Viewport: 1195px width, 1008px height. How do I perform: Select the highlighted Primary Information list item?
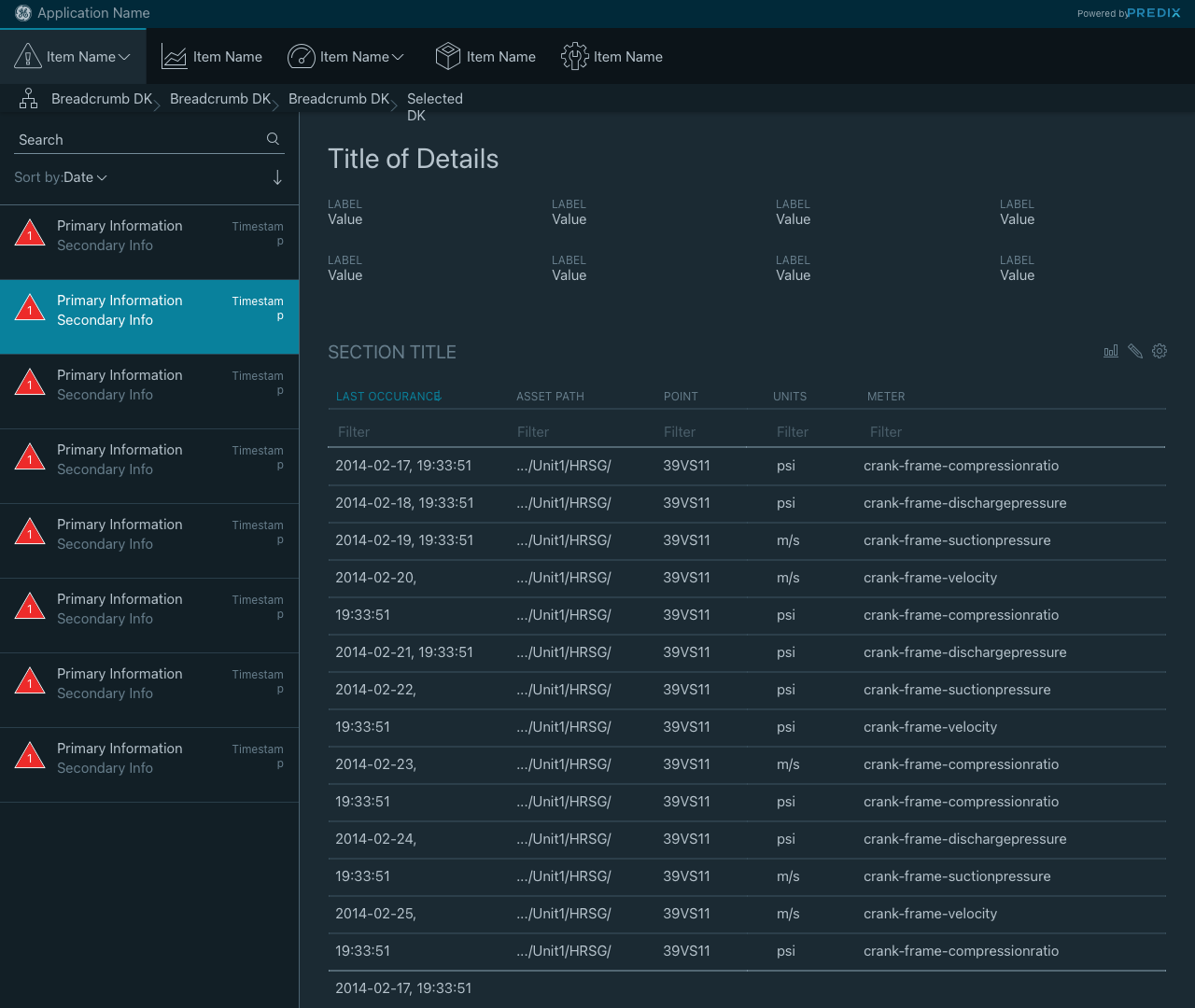click(x=149, y=317)
